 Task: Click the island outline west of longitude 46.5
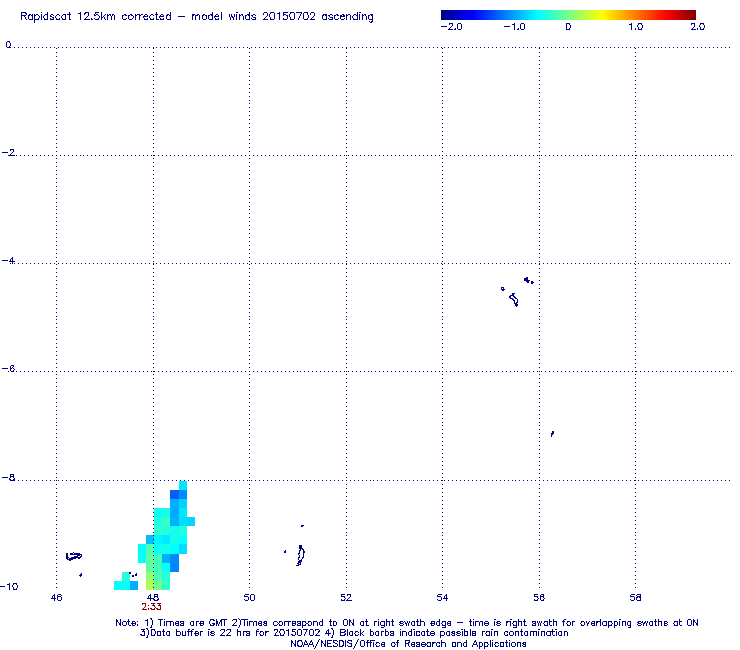[74, 557]
